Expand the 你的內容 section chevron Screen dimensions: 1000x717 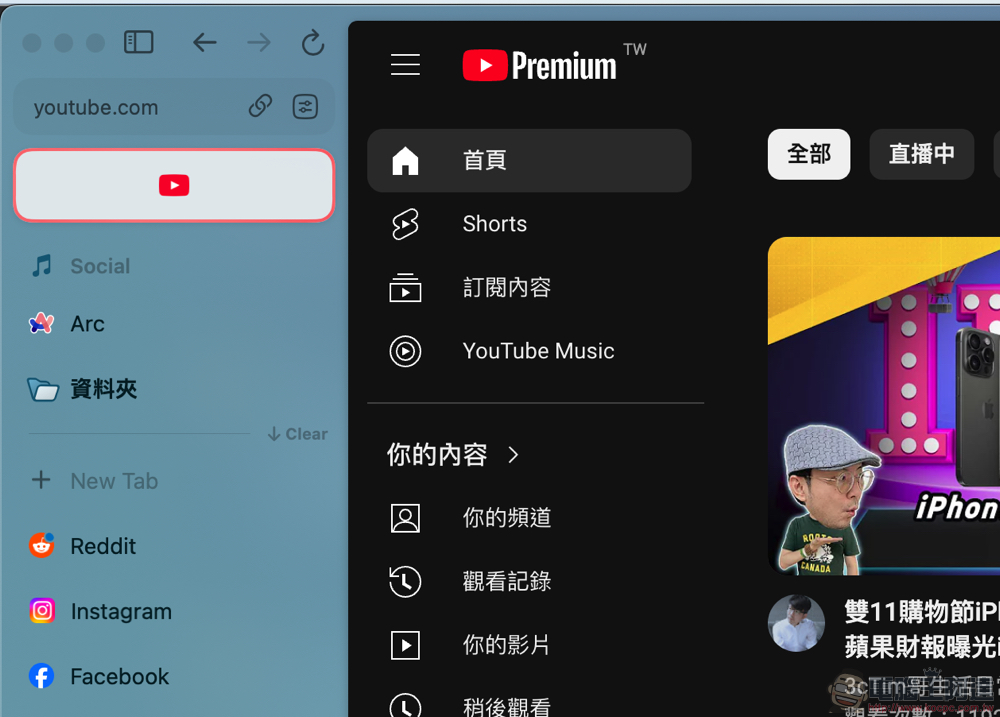(513, 455)
